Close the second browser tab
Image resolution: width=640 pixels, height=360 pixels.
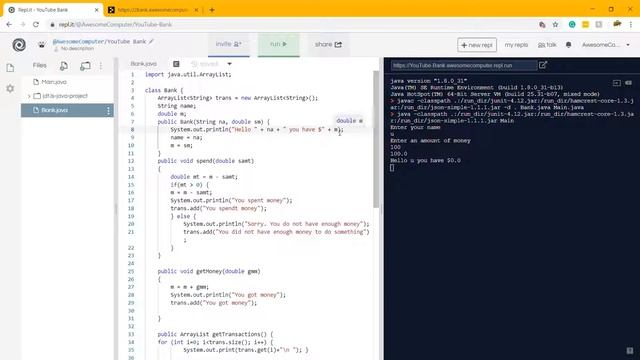pos(196,10)
